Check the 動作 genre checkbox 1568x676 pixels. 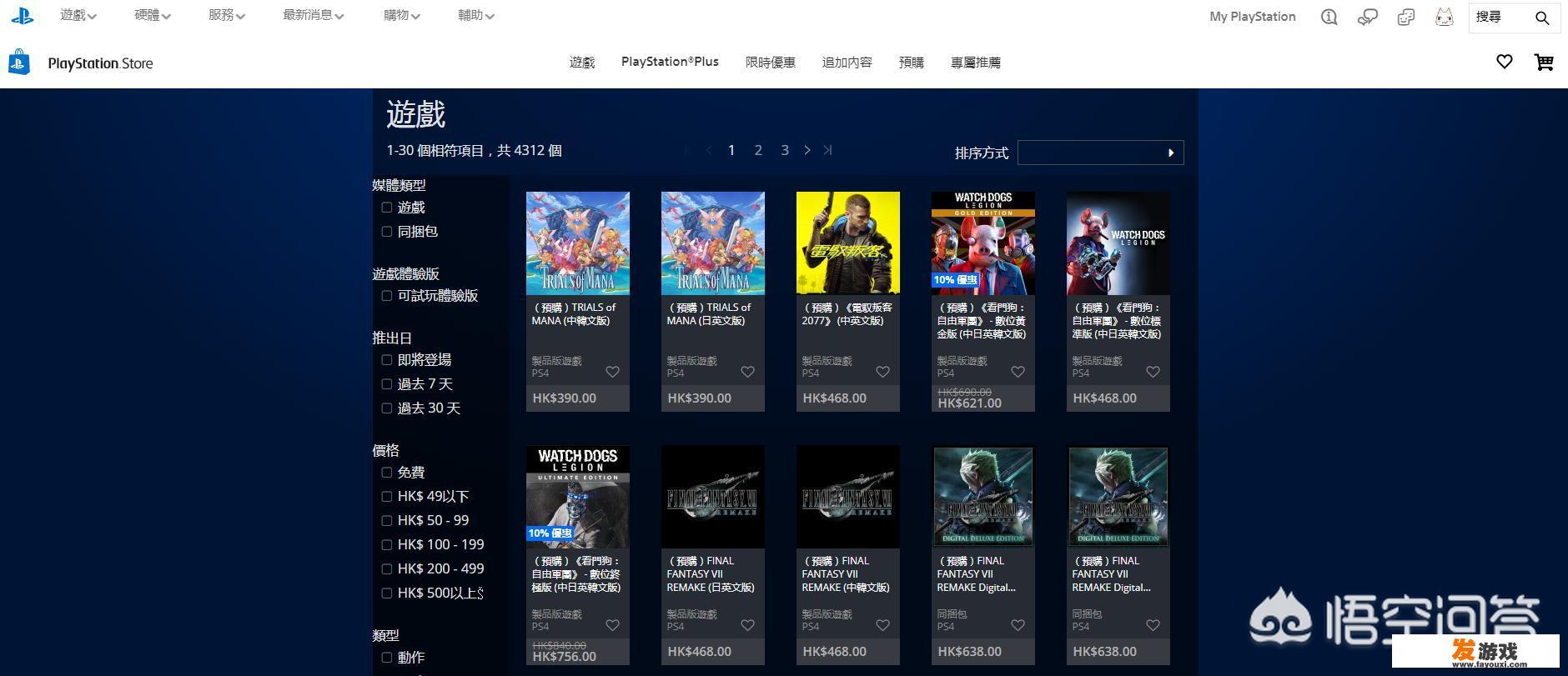386,658
